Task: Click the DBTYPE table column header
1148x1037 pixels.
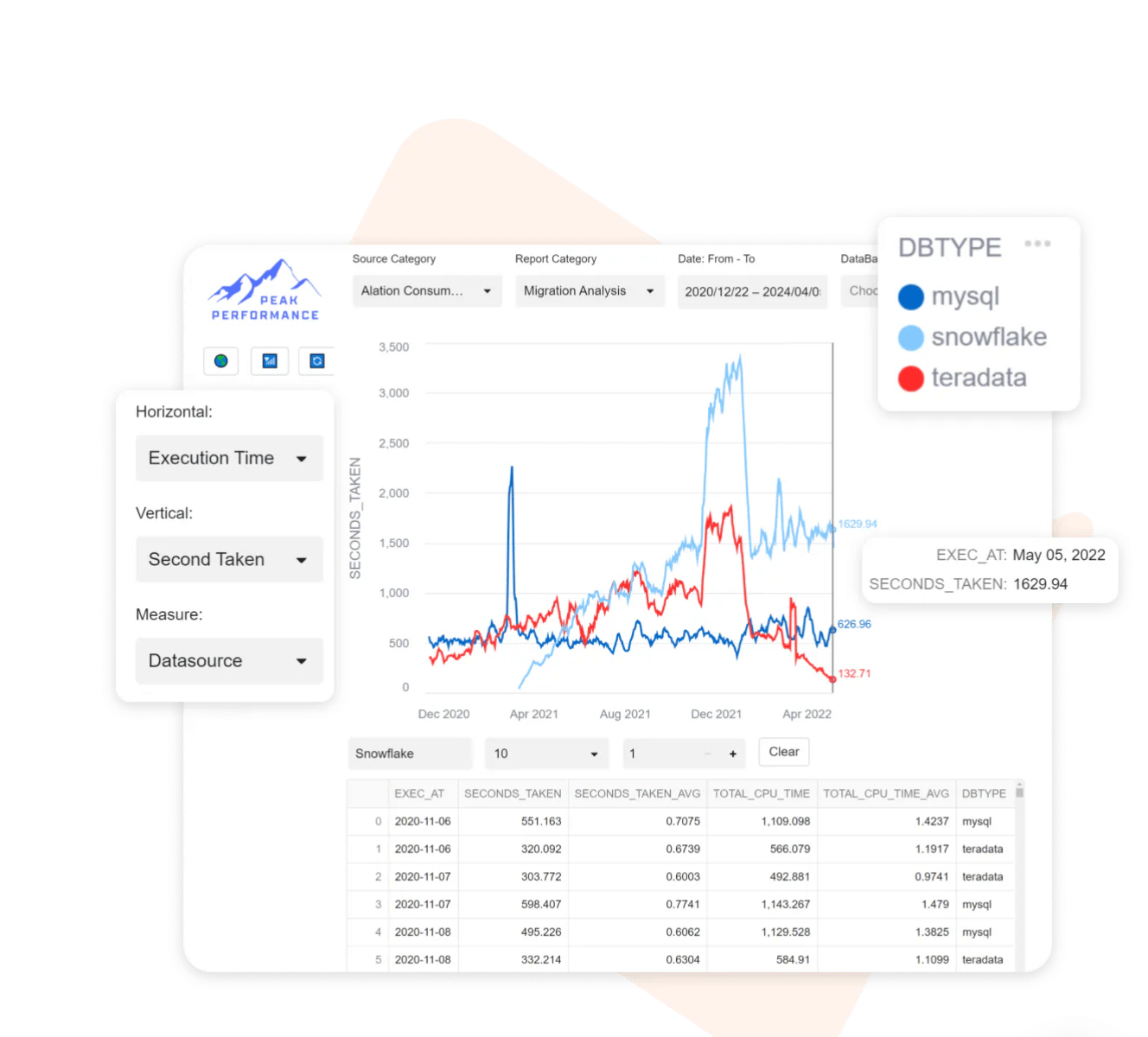Action: [984, 793]
